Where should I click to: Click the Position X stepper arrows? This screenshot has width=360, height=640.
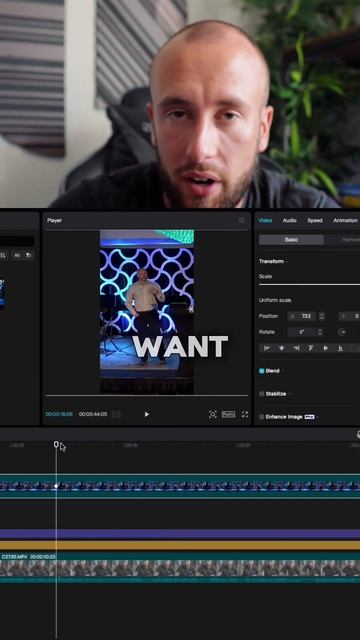322,316
